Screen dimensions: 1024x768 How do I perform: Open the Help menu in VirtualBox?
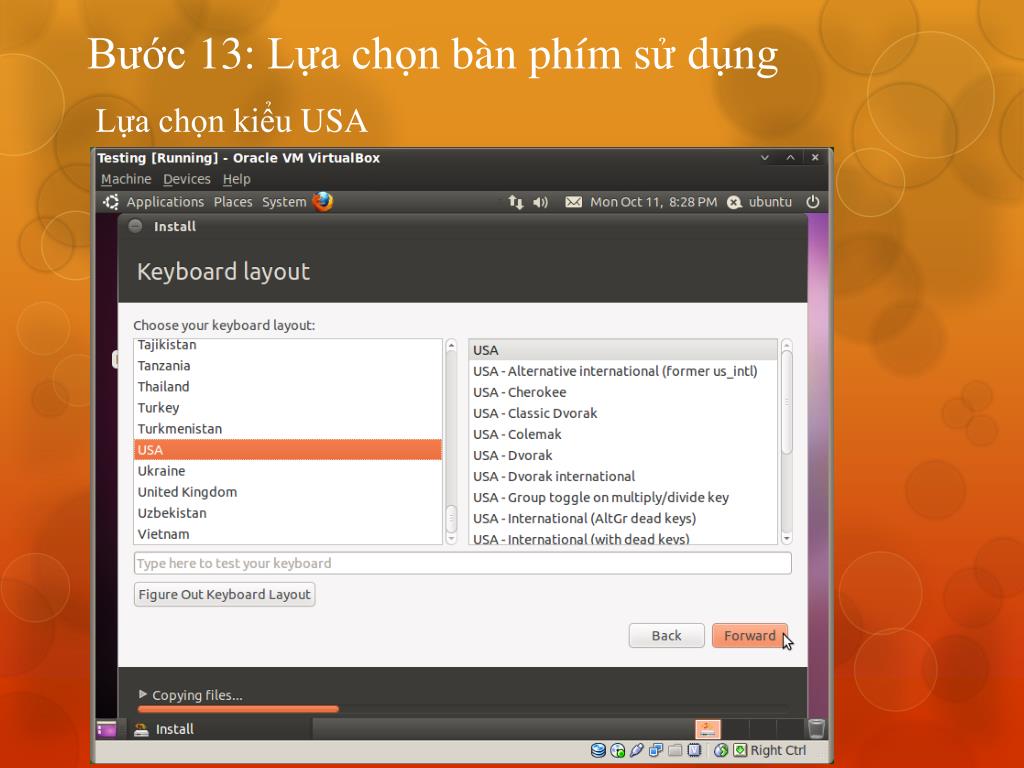[x=236, y=179]
